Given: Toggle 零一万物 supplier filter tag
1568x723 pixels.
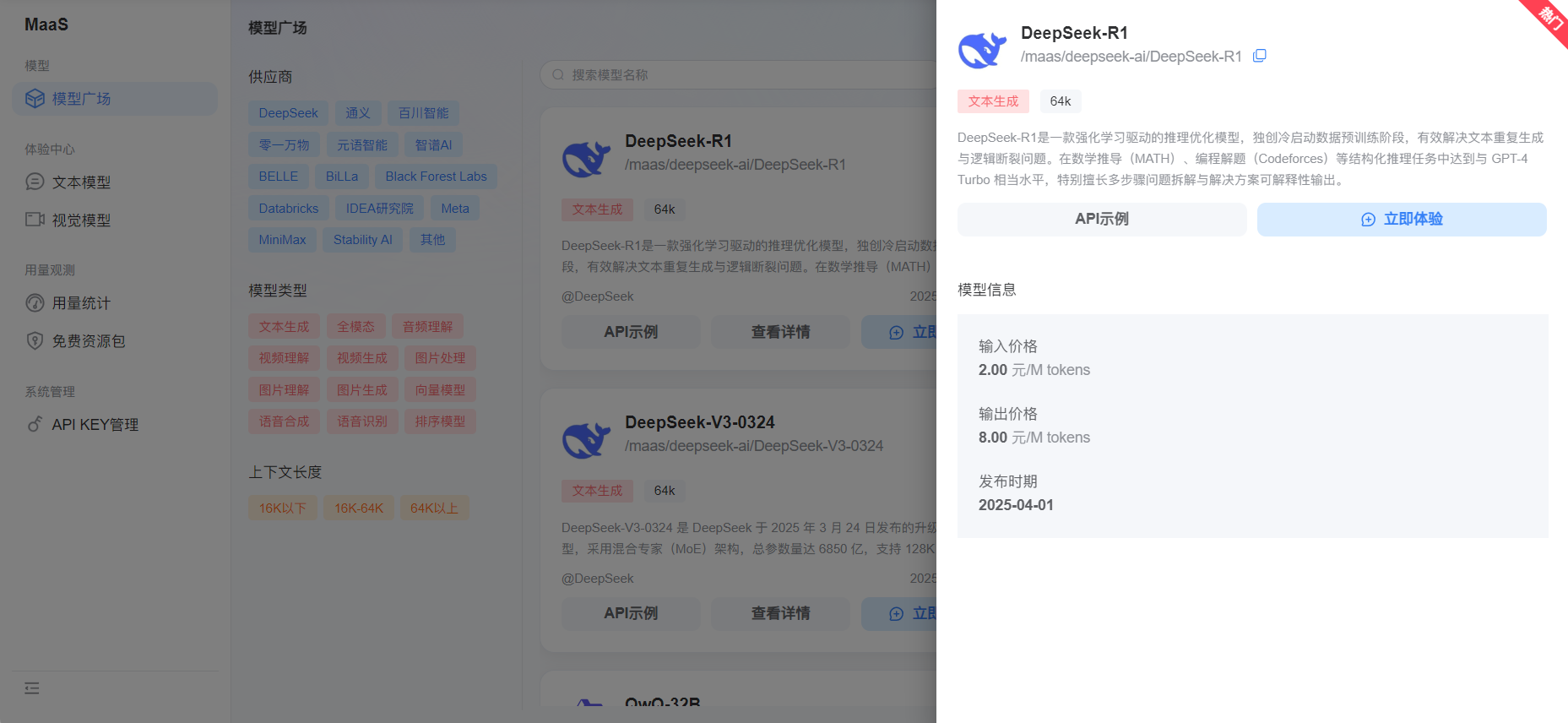Looking at the screenshot, I should point(284,145).
